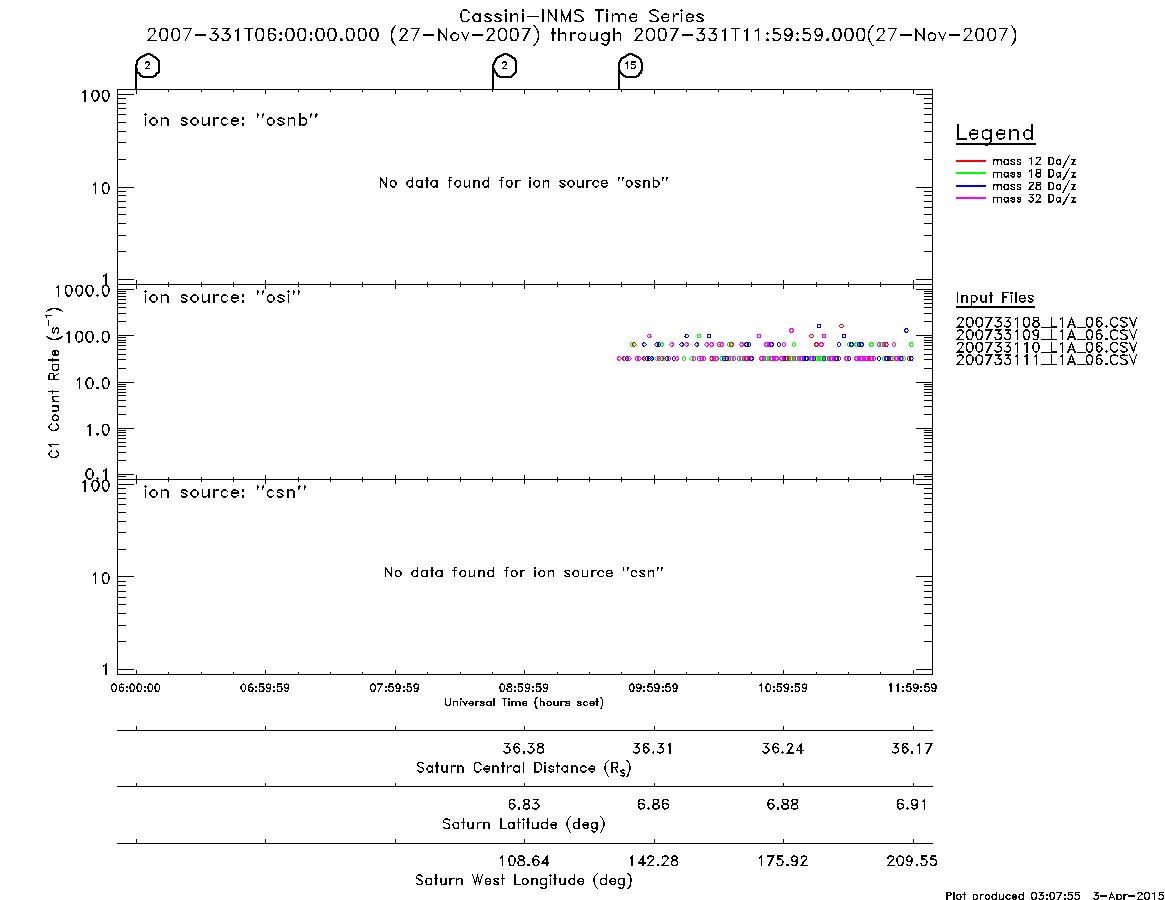Click the Saturn Latitude value 6.88

click(x=782, y=805)
